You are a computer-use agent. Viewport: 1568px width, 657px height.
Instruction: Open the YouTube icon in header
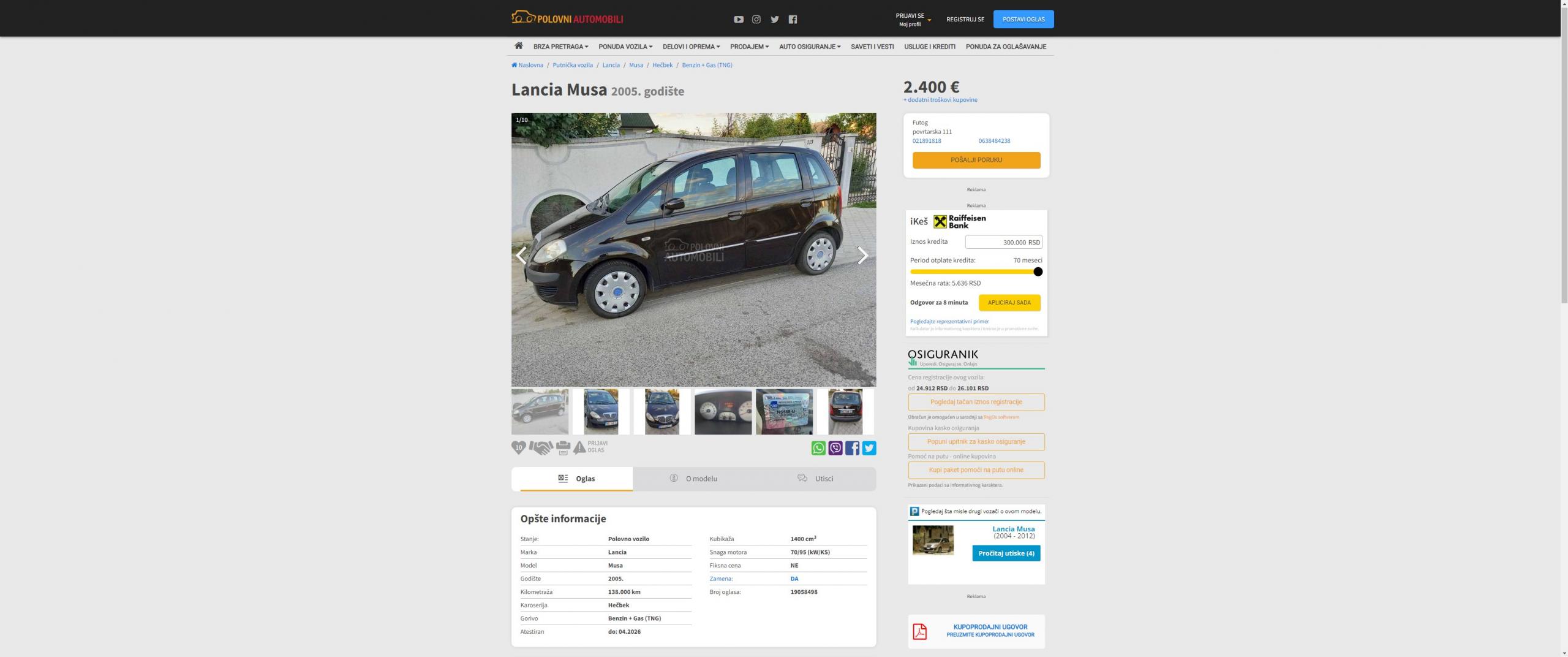point(738,20)
